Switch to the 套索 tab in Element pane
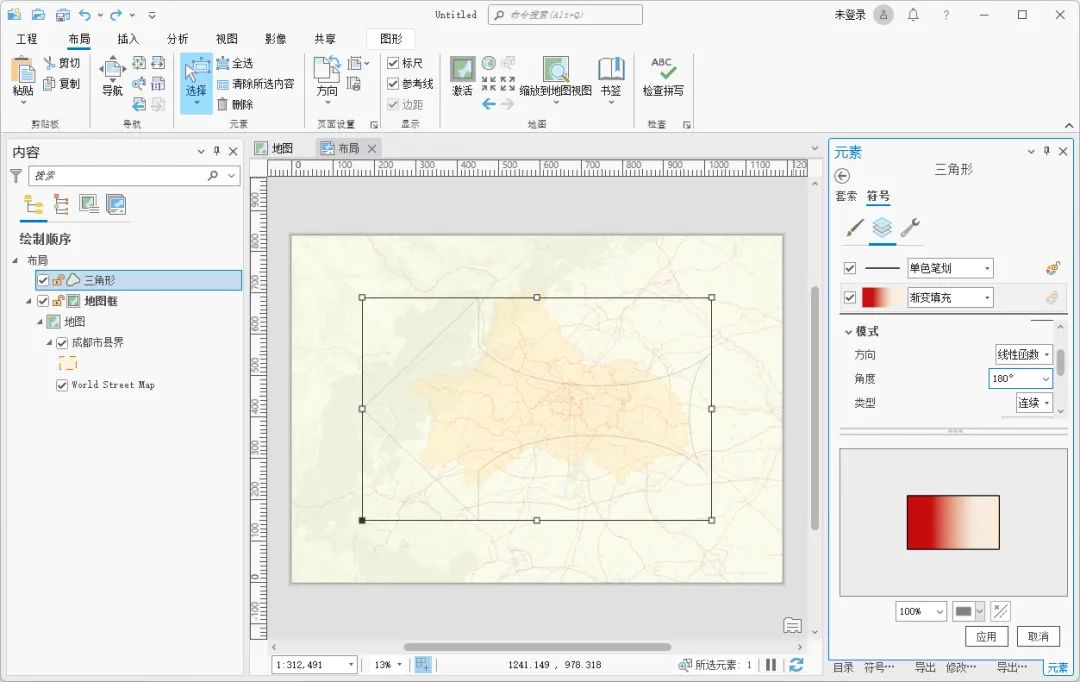The height and width of the screenshot is (682, 1080). click(x=847, y=196)
